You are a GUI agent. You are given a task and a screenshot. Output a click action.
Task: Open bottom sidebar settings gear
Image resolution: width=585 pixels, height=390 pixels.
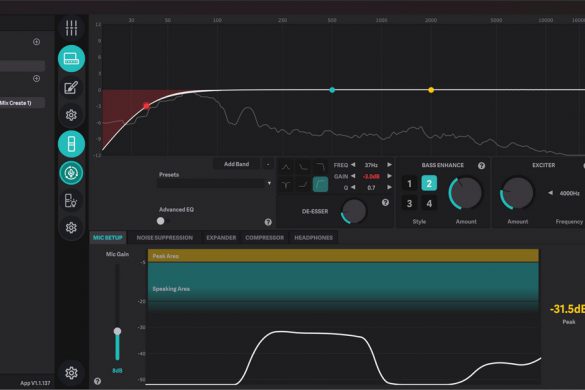click(x=71, y=372)
